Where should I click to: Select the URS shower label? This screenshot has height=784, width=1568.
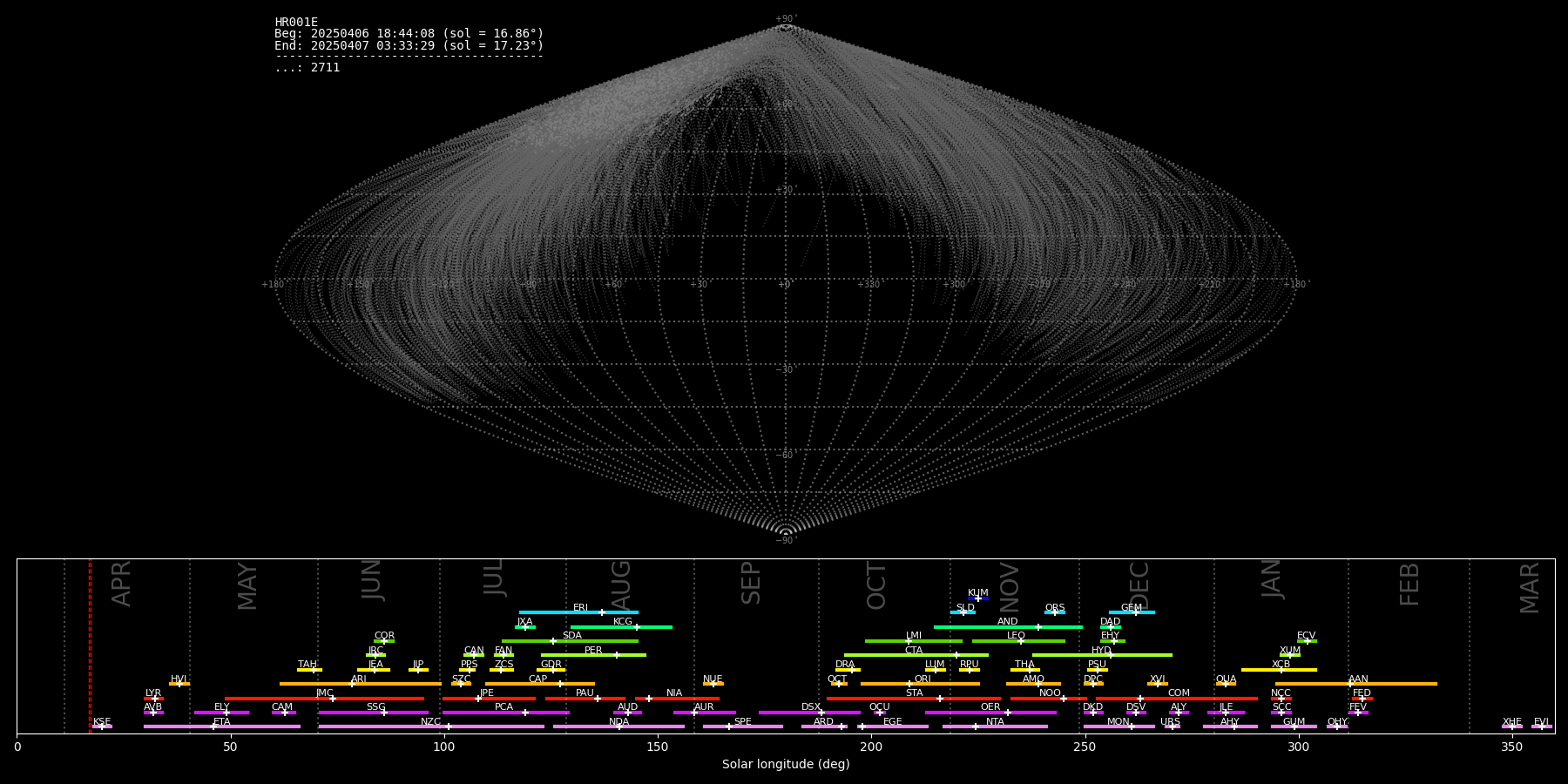1170,722
